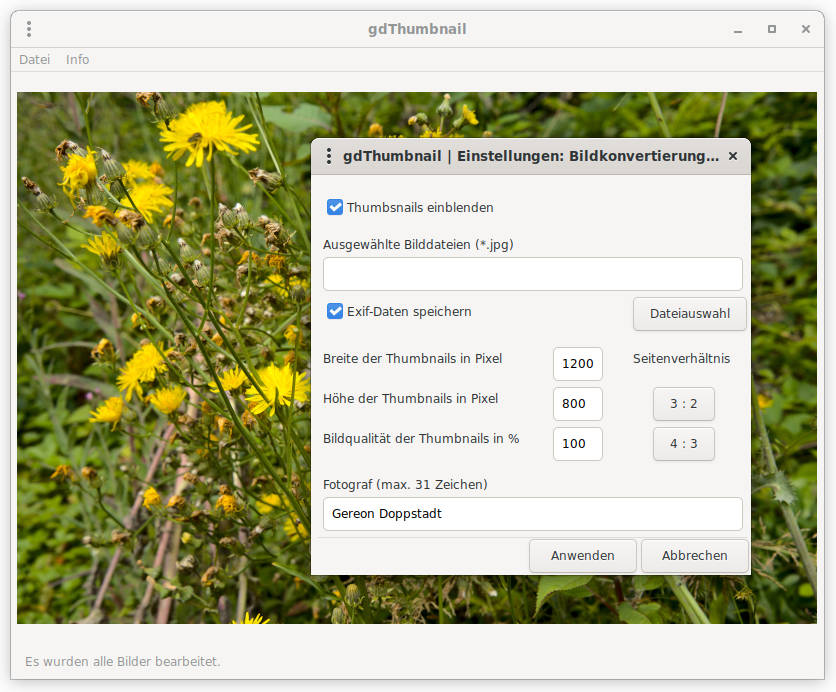Set the aspect ratio to 3 : 2
The image size is (836, 692).
click(683, 404)
